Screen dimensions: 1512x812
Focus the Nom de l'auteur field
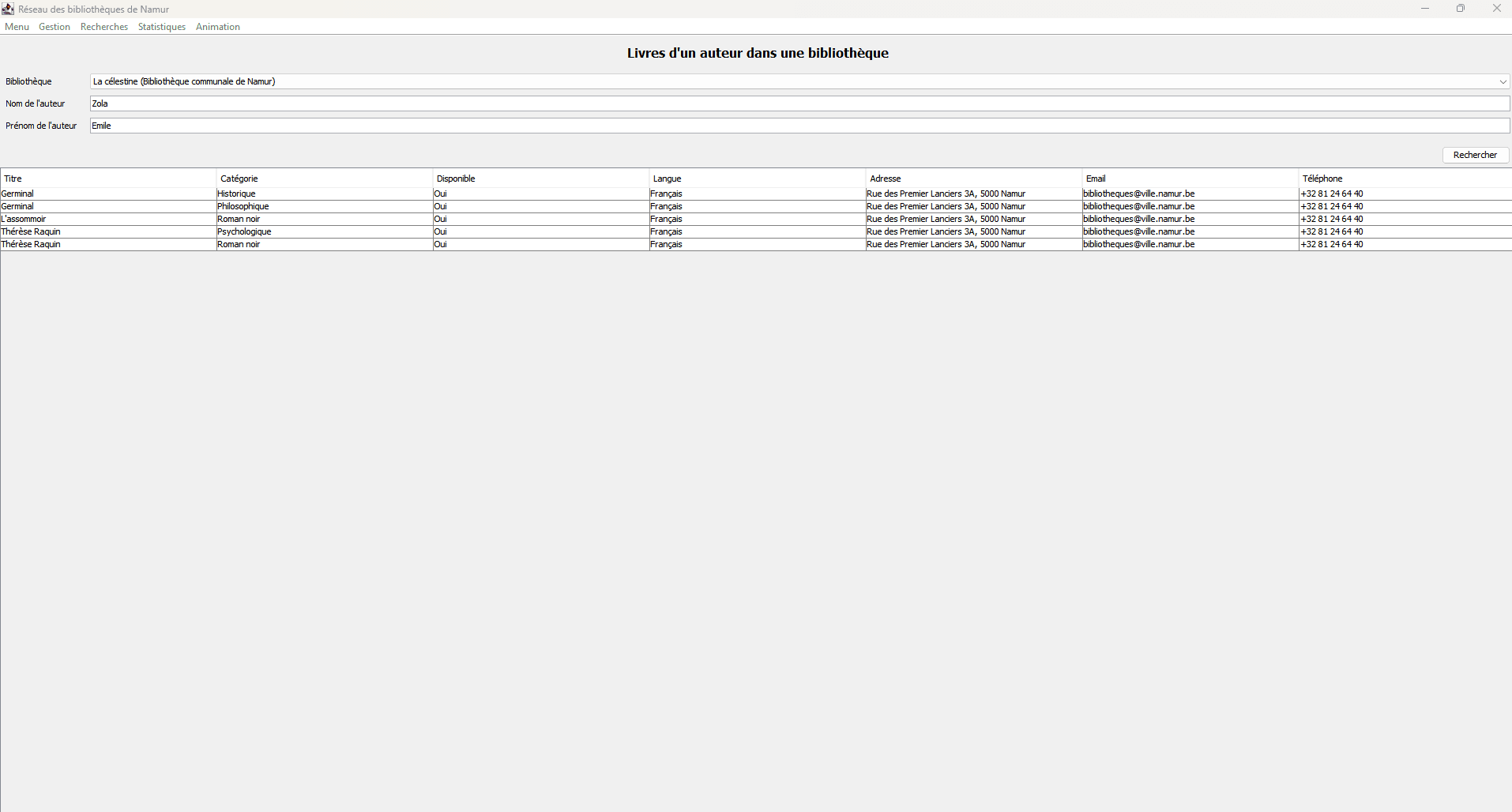click(799, 103)
